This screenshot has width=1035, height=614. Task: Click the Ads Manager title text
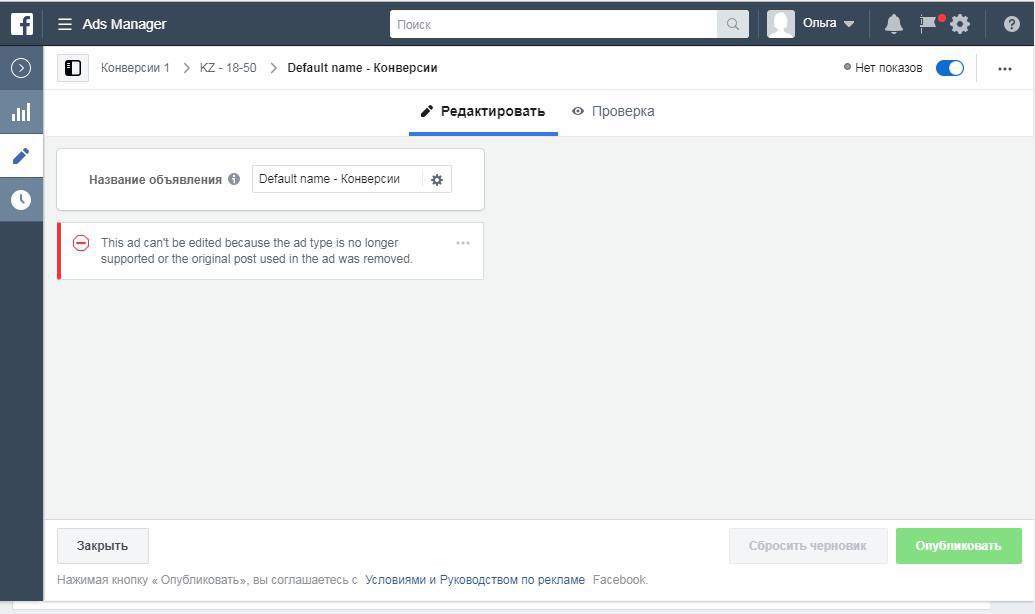[124, 24]
